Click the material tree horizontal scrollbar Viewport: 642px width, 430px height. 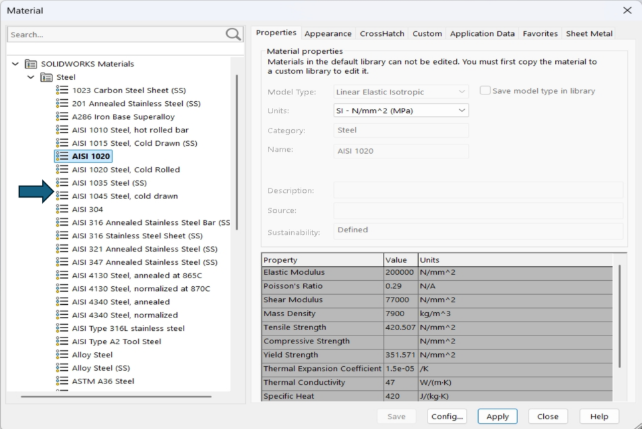(116, 396)
